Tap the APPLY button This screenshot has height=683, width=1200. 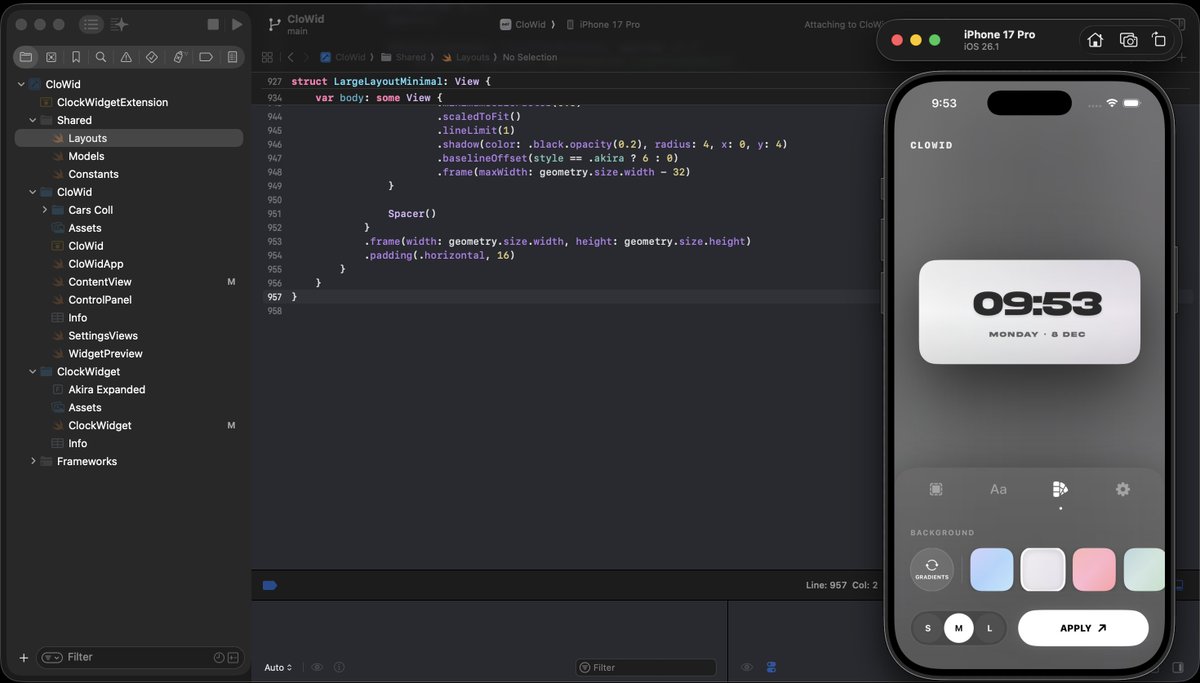coord(1083,628)
